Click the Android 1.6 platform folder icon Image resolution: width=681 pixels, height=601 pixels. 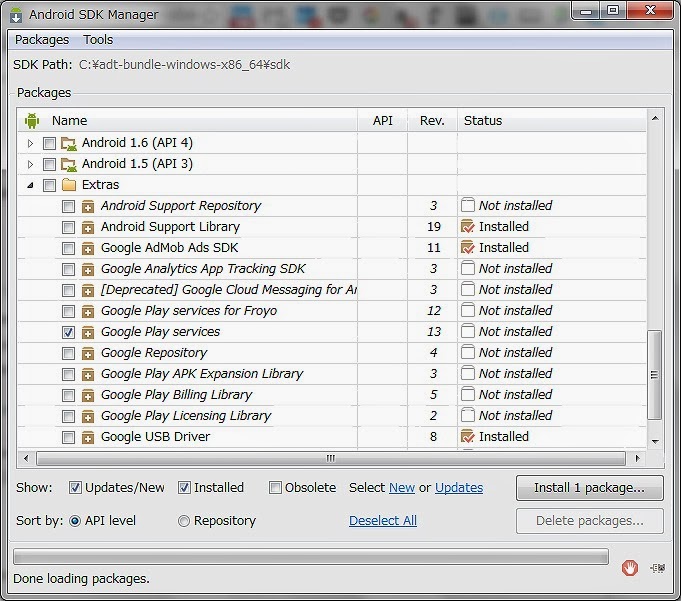[69, 143]
